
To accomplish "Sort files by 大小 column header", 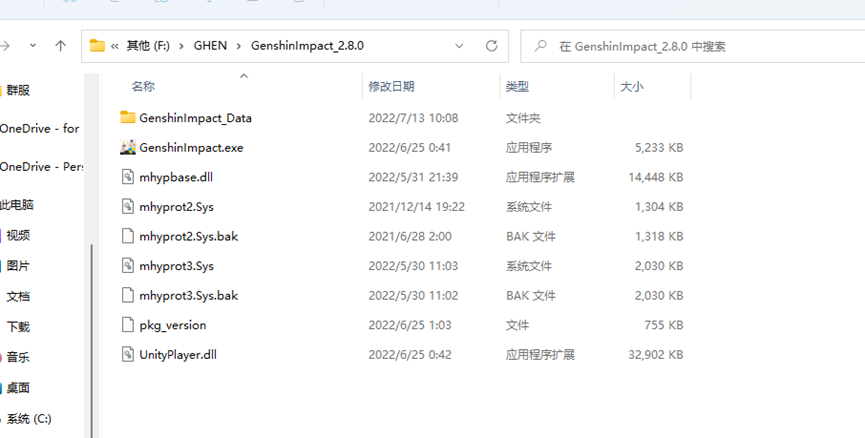I will (632, 86).
